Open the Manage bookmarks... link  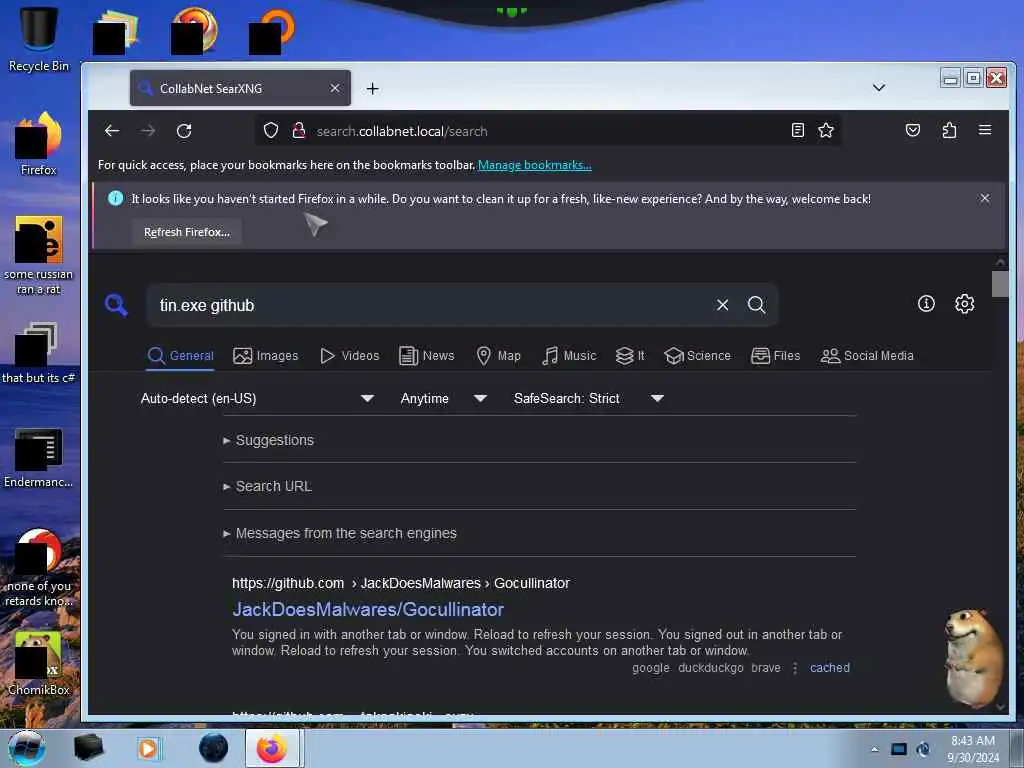[x=535, y=165]
